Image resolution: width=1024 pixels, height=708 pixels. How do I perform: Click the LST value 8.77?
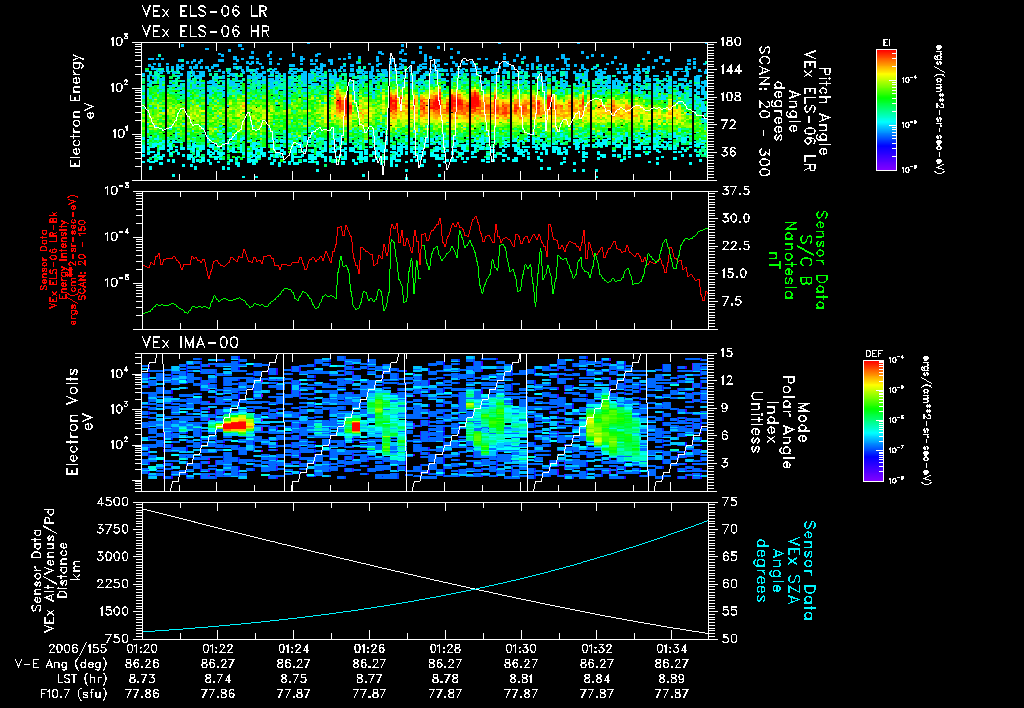click(369, 679)
